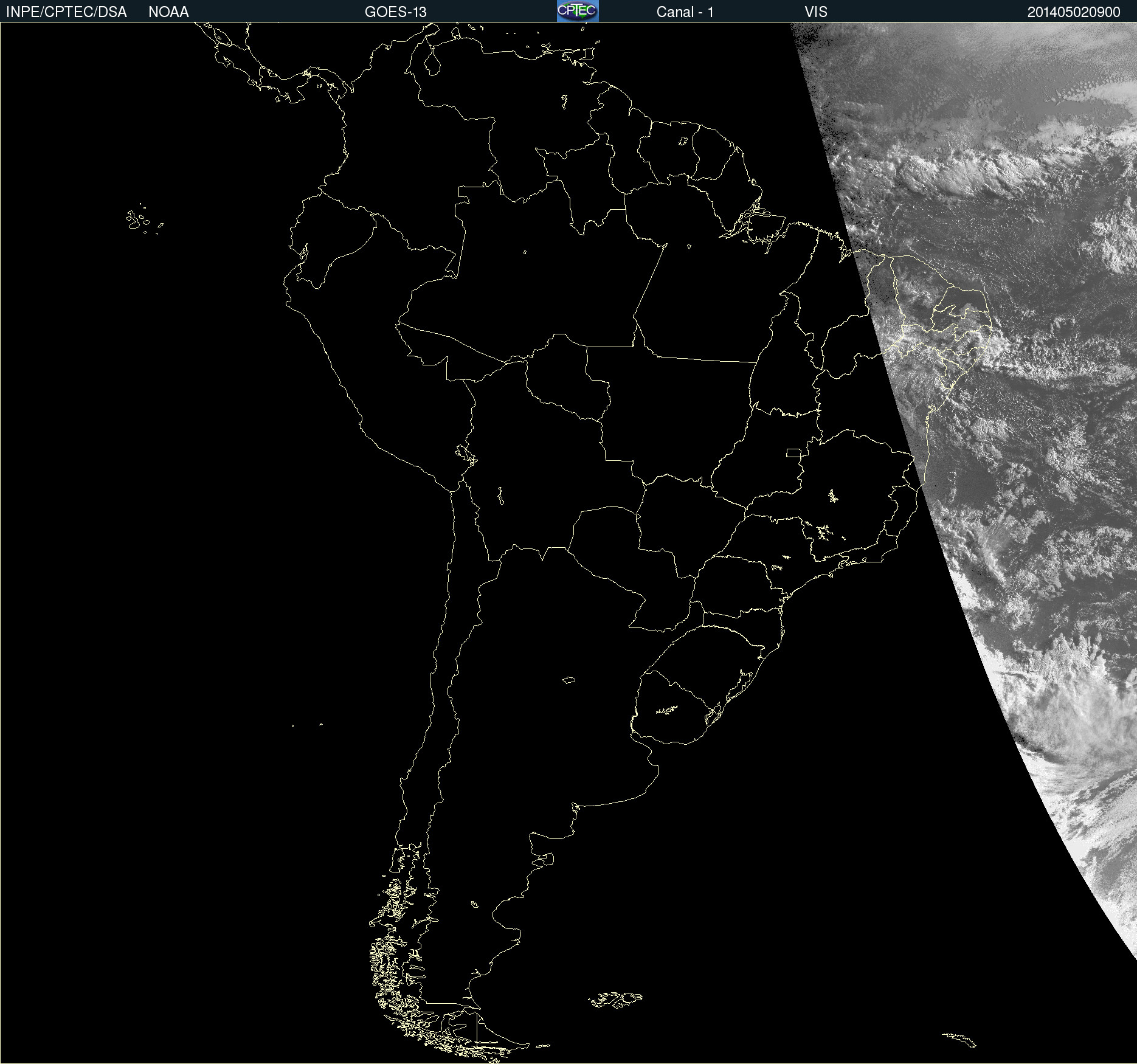Click the VIS label in header

tap(816, 12)
